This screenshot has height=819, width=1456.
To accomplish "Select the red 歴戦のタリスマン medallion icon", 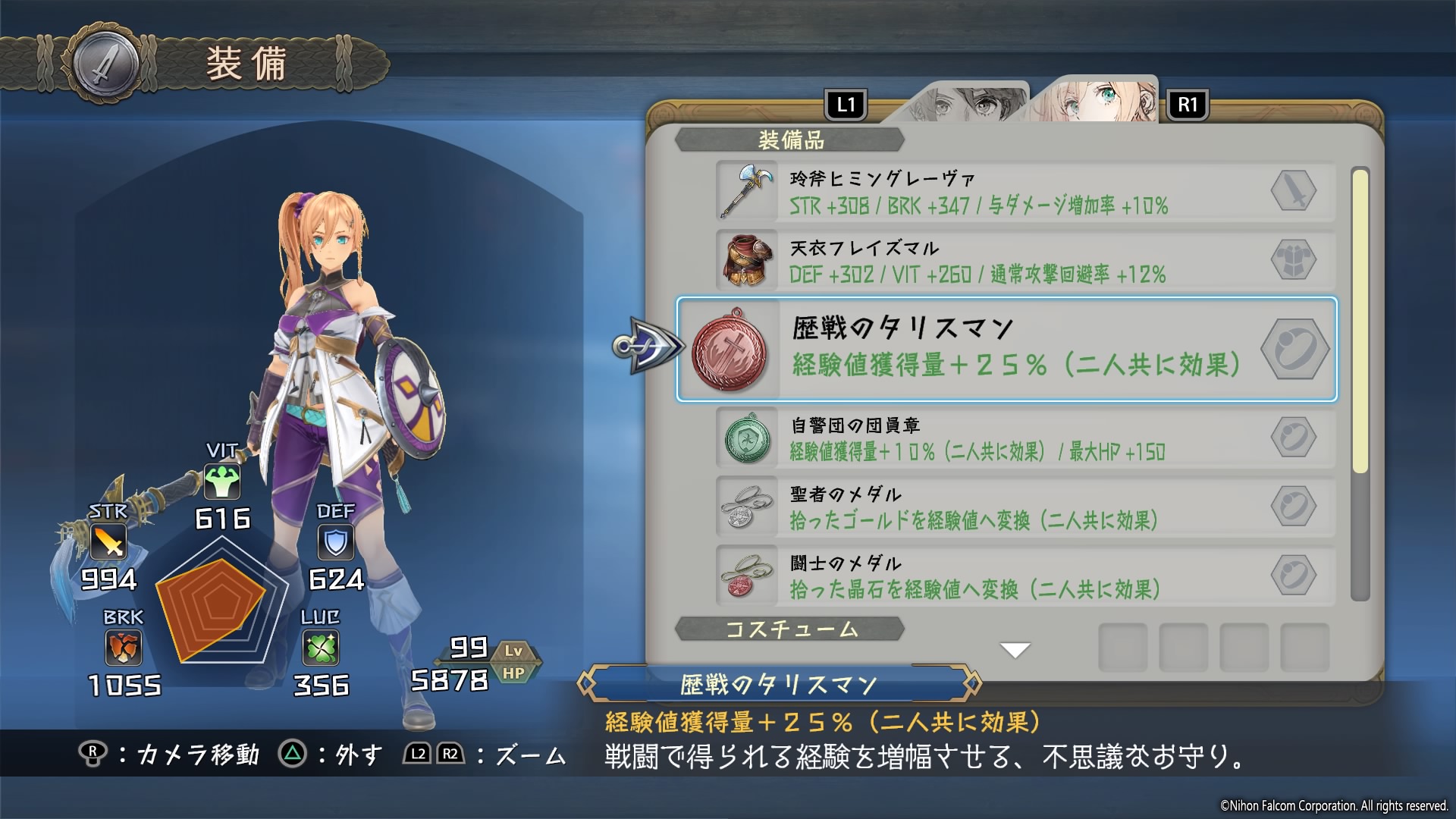I will point(730,350).
